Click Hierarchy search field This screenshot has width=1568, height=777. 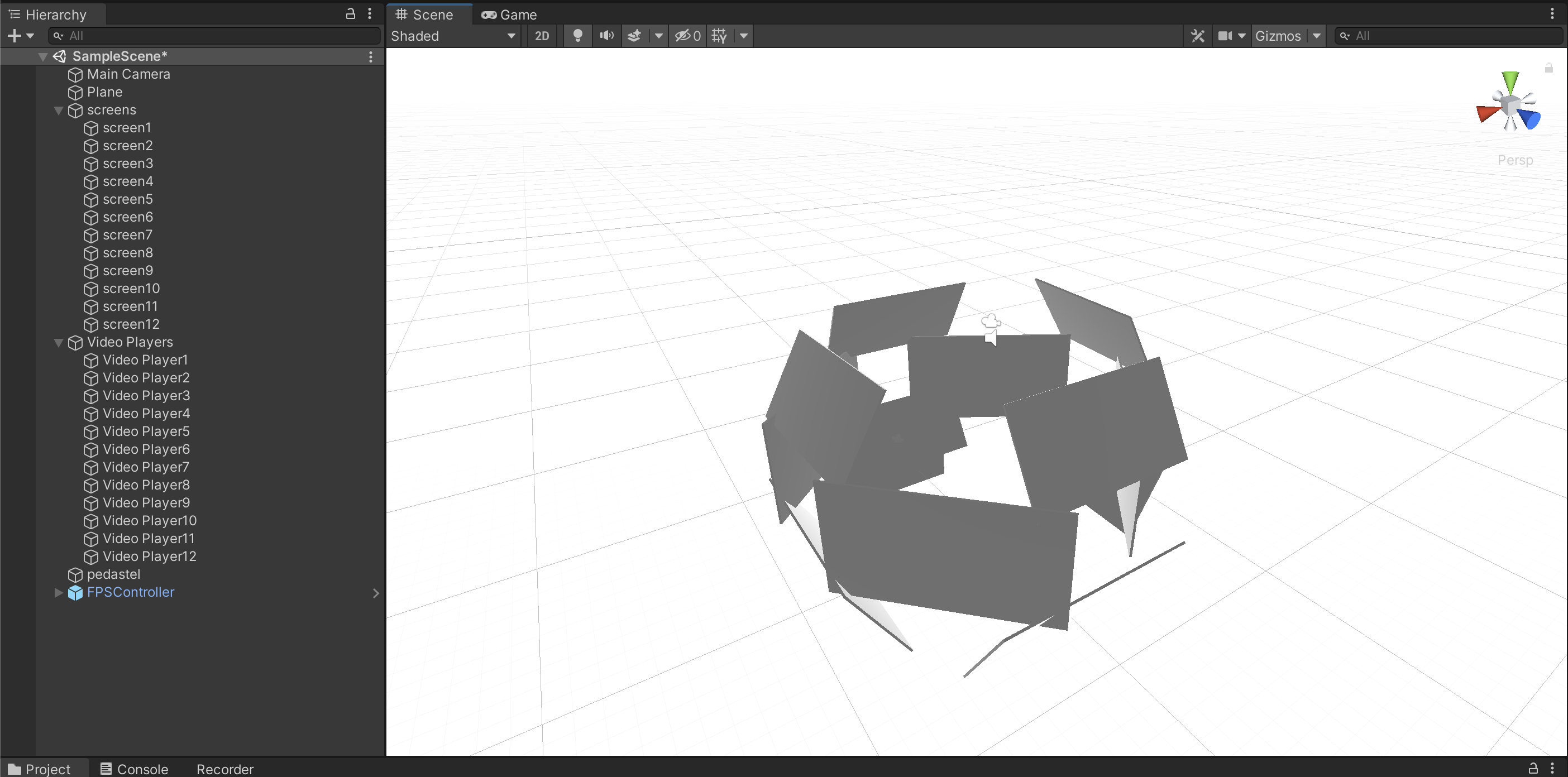(215, 36)
